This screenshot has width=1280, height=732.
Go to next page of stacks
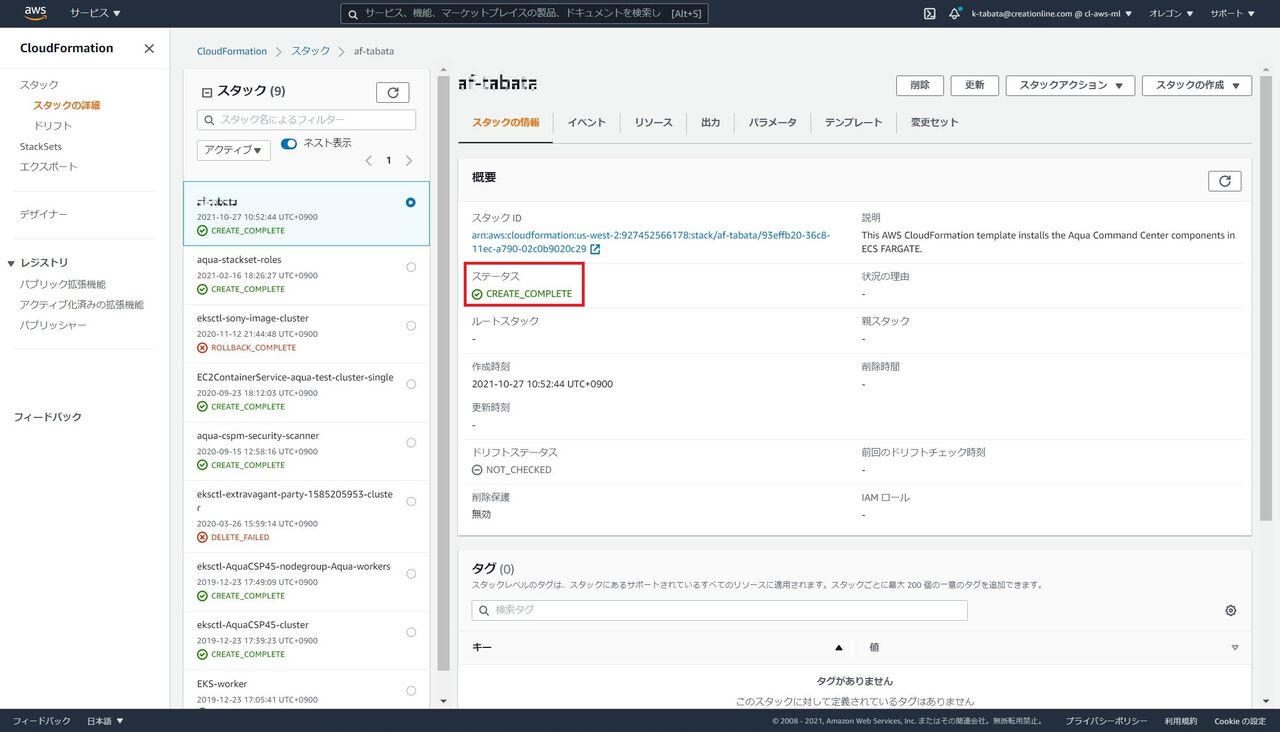409,160
